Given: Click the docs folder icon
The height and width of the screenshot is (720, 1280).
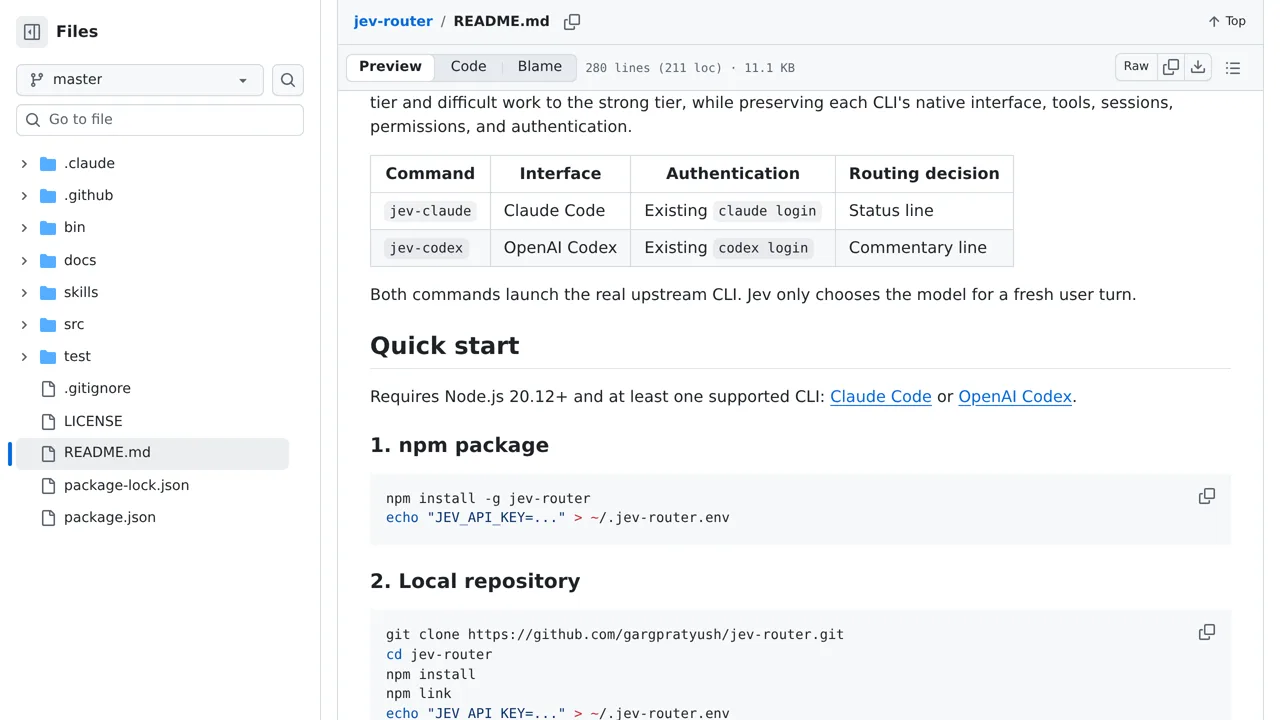Looking at the screenshot, I should (48, 261).
